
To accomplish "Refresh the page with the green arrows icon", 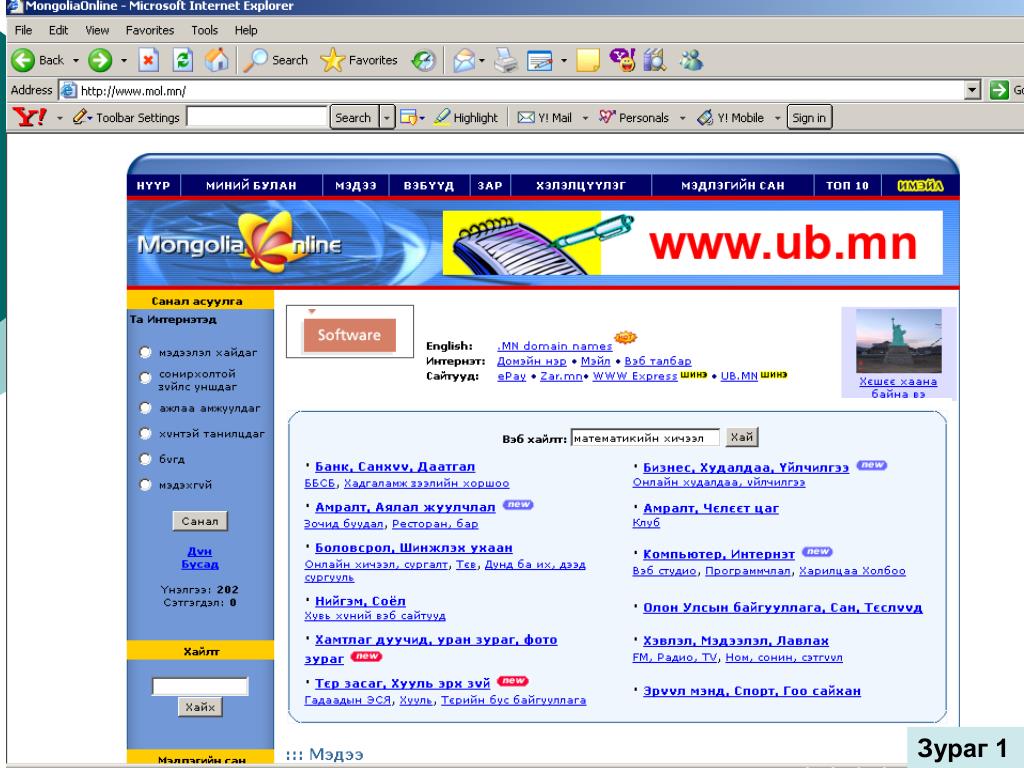I will tap(183, 60).
